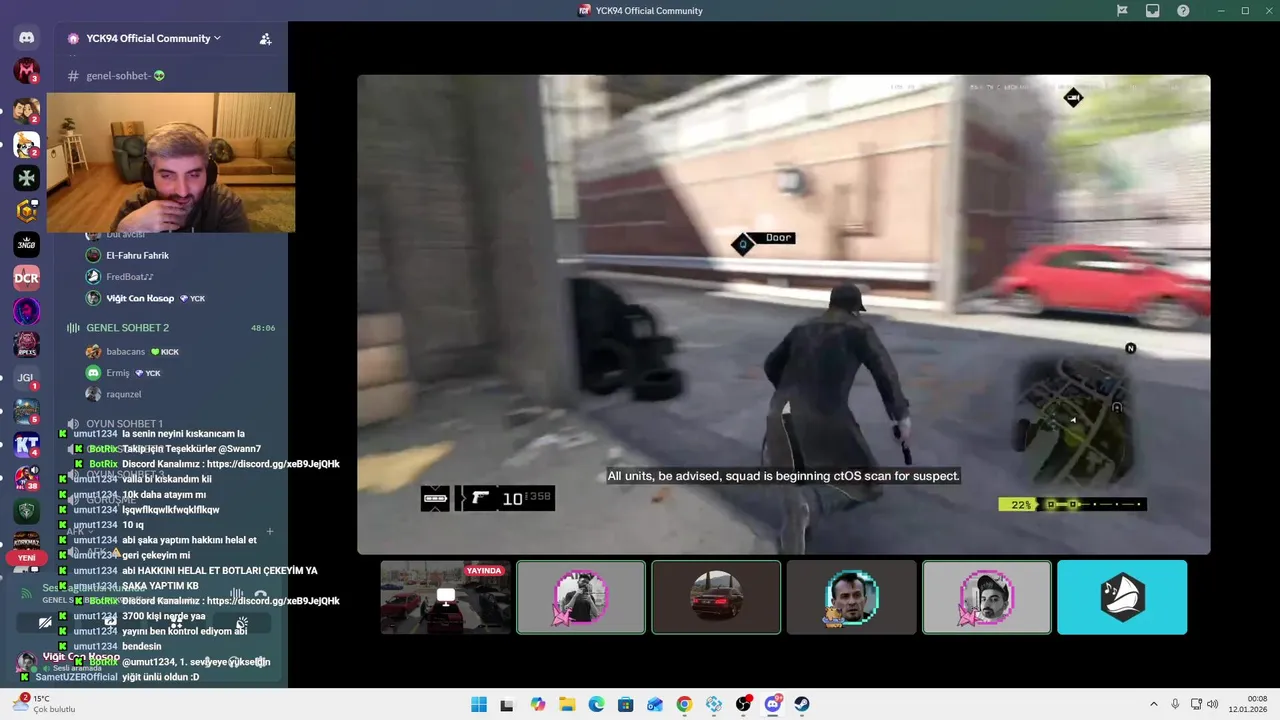Image resolution: width=1280 pixels, height=720 pixels.
Task: Open the JGI server icon
Action: pyautogui.click(x=26, y=378)
